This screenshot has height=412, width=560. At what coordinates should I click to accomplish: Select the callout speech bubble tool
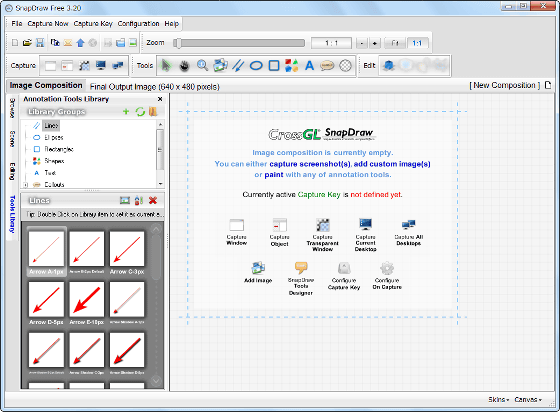click(327, 66)
